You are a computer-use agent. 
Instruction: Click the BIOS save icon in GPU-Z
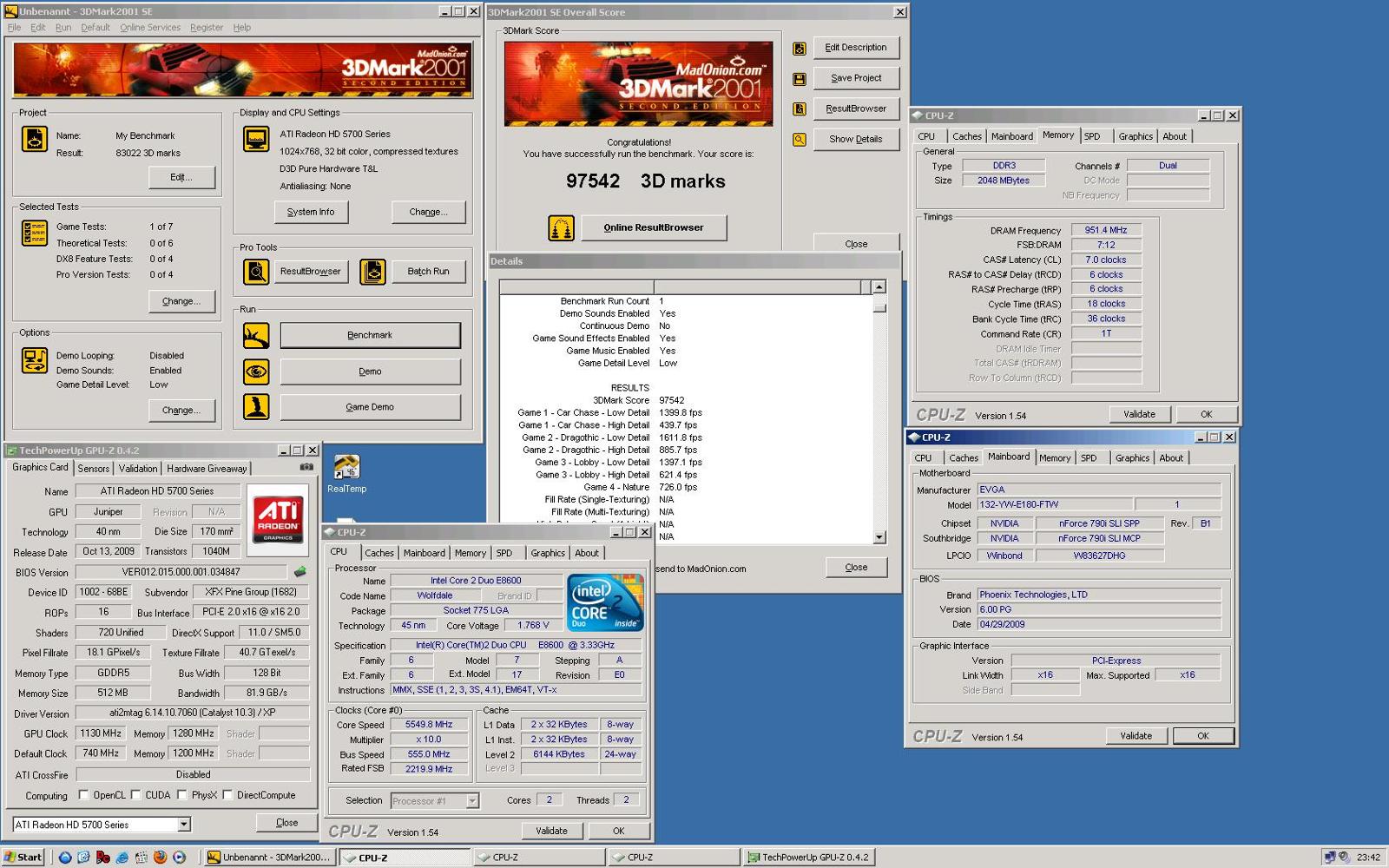click(x=300, y=572)
